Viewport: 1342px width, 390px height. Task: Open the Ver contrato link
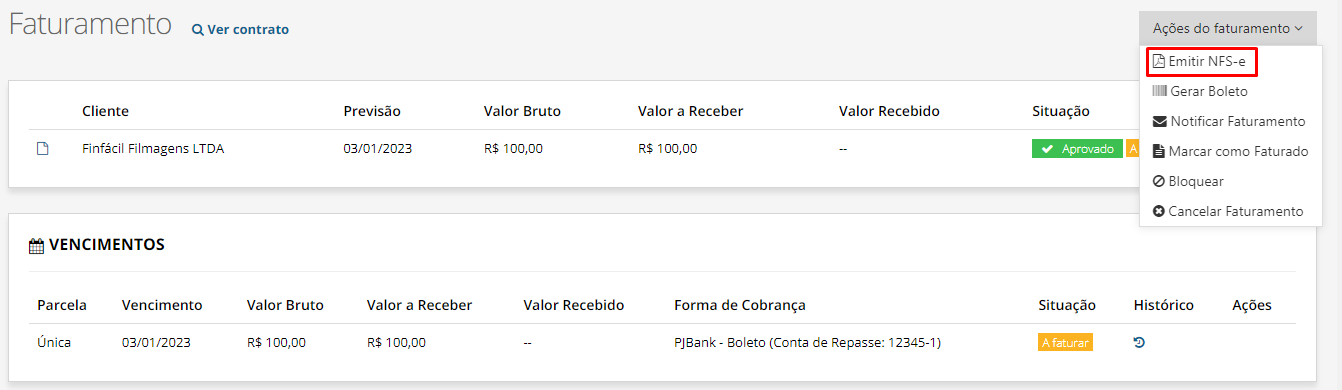pos(240,30)
